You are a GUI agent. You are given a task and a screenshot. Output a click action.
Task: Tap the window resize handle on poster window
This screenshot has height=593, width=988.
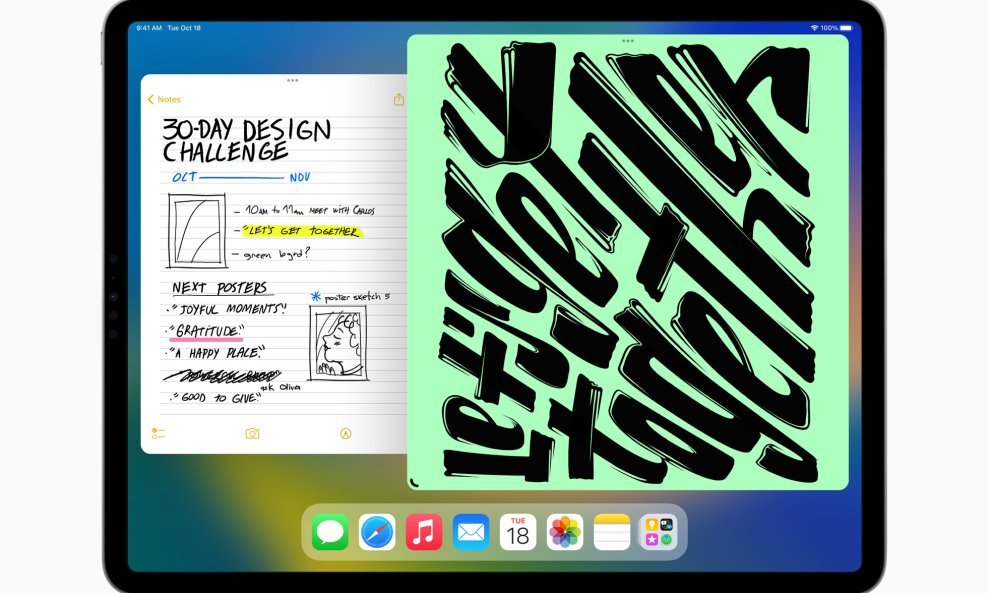click(414, 483)
